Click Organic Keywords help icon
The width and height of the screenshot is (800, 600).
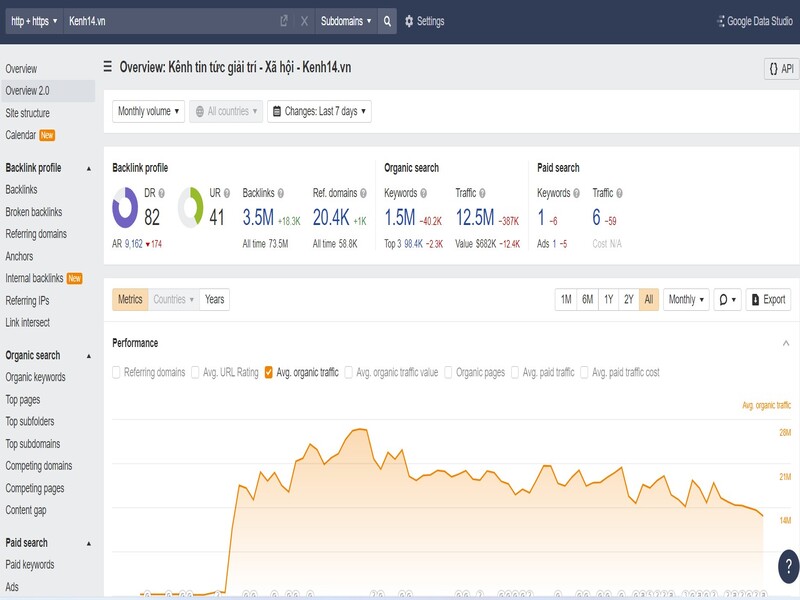(x=423, y=193)
